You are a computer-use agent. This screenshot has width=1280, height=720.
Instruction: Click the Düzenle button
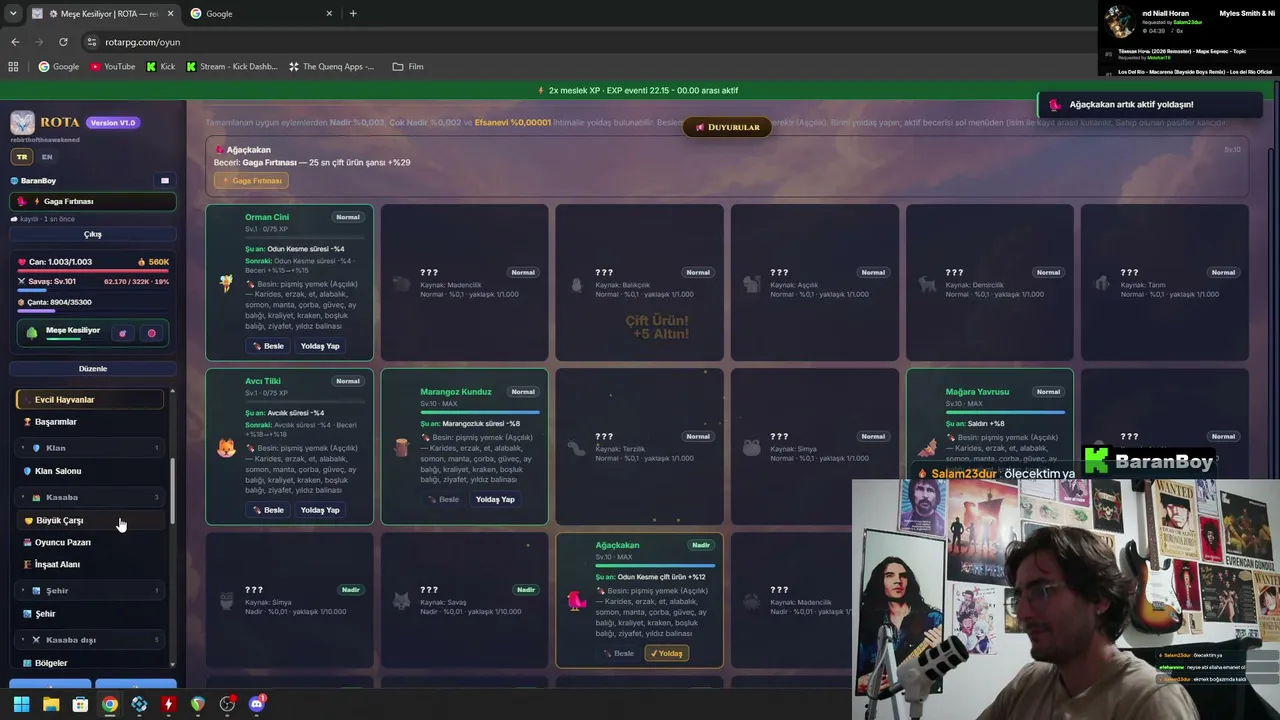click(93, 369)
